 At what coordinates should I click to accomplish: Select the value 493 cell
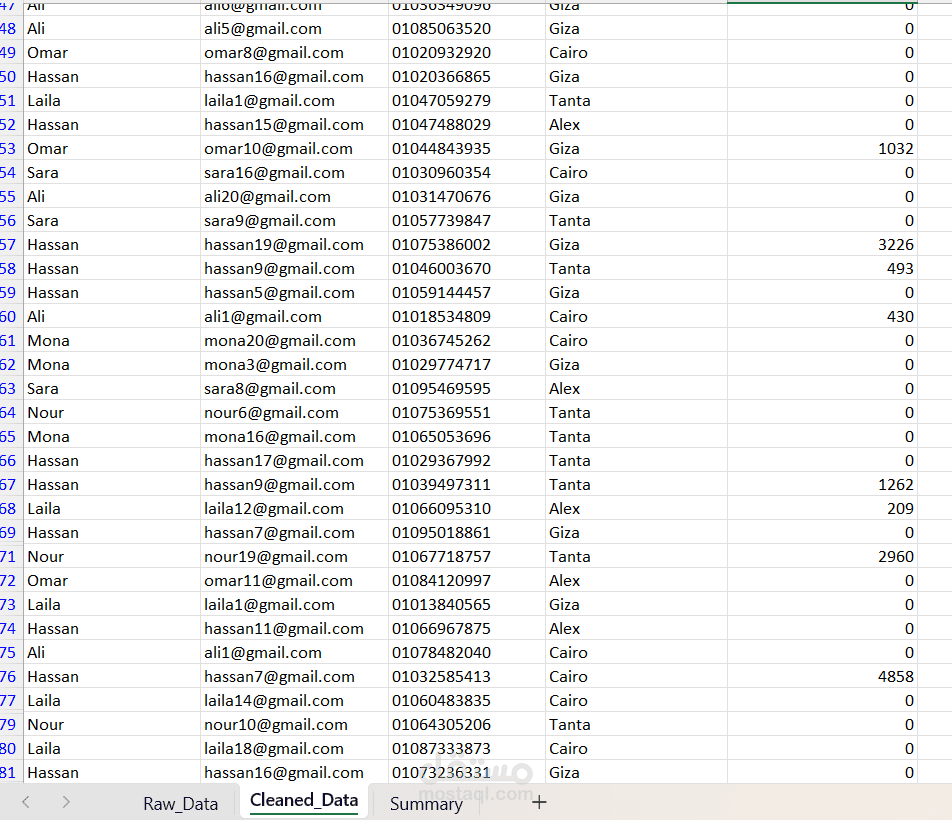pyautogui.click(x=822, y=269)
